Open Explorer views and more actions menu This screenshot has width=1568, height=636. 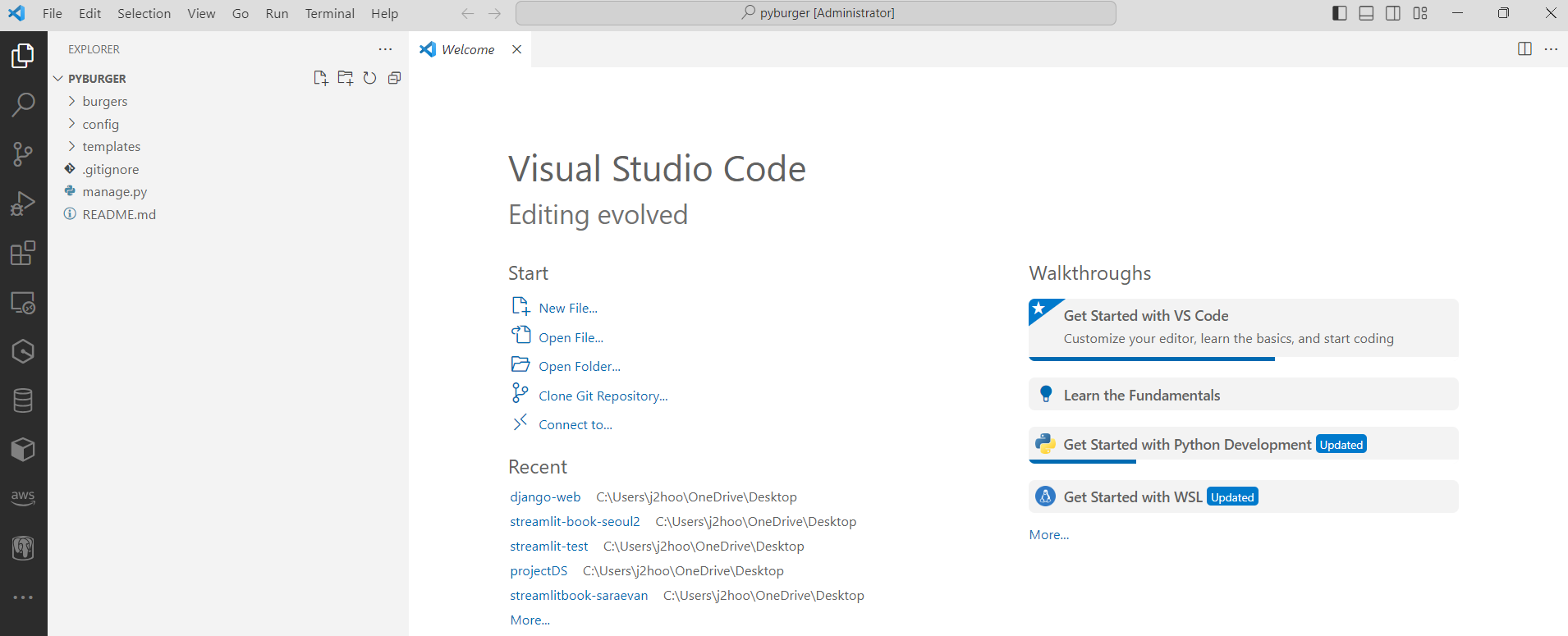point(385,49)
